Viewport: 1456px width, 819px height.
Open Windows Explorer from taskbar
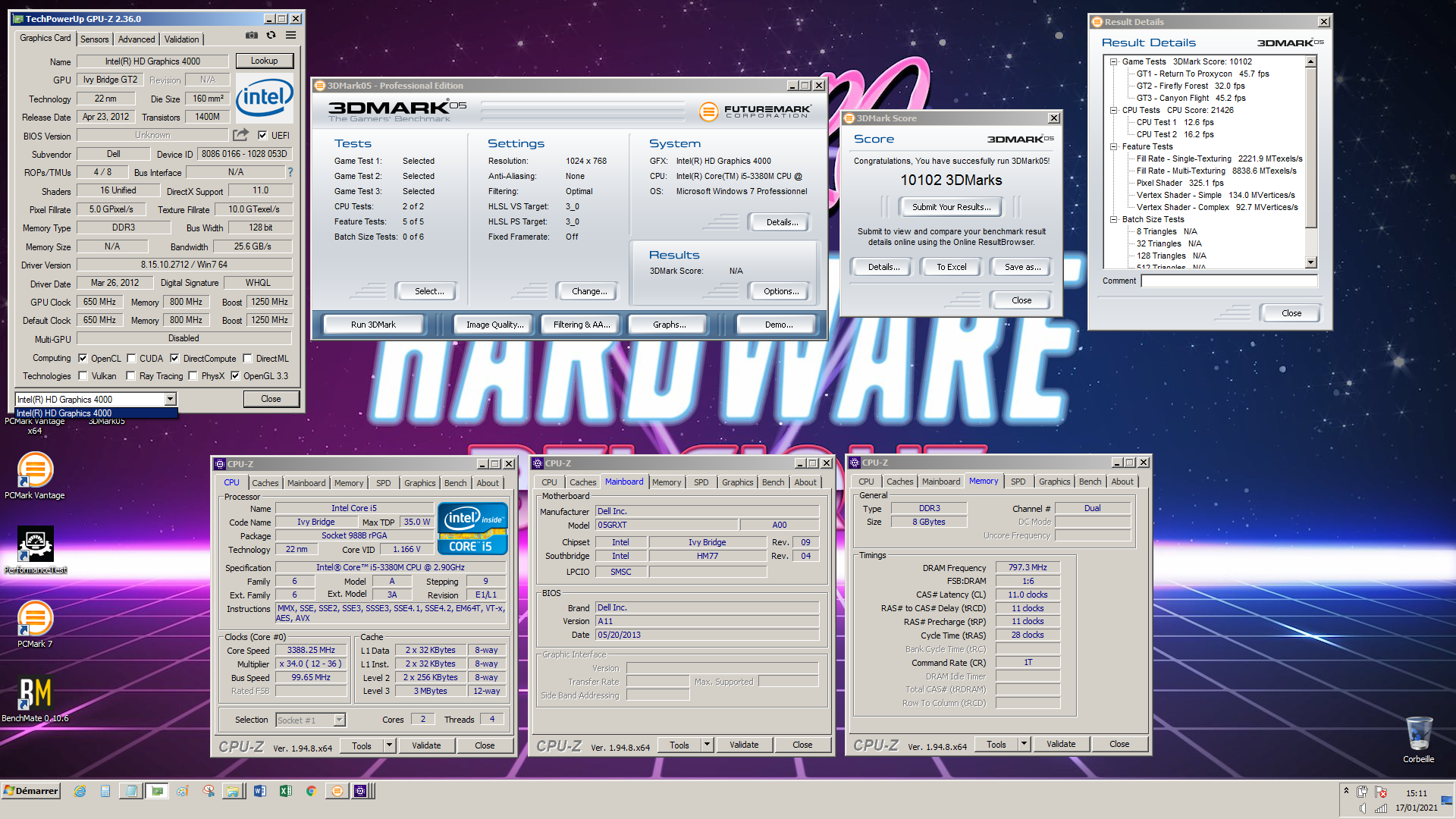point(233,791)
